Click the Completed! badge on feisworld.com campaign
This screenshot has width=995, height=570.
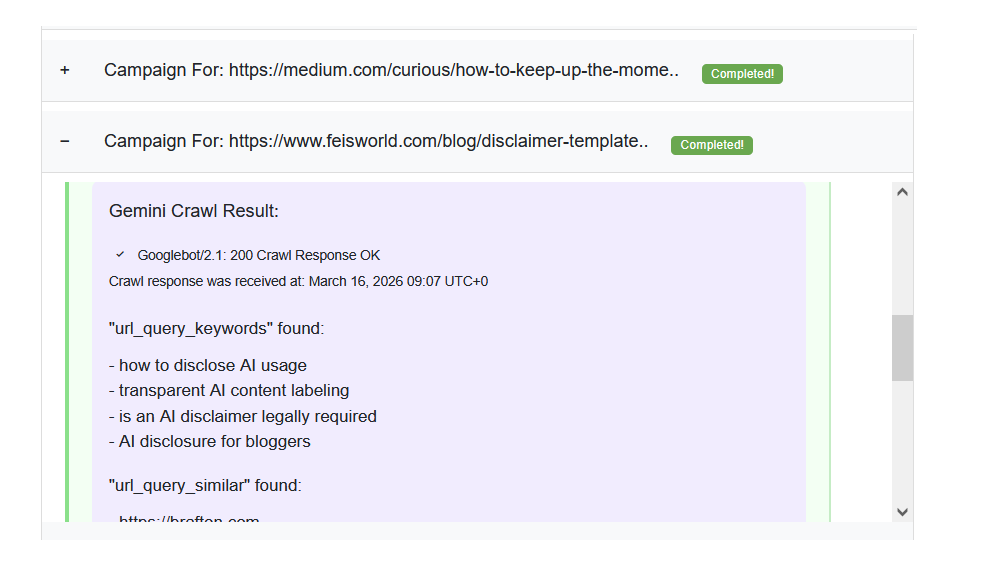pyautogui.click(x=711, y=145)
